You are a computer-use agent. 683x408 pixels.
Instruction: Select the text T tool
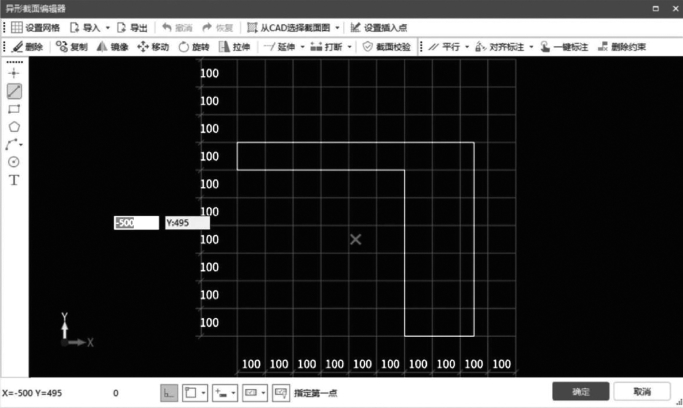pyautogui.click(x=14, y=180)
